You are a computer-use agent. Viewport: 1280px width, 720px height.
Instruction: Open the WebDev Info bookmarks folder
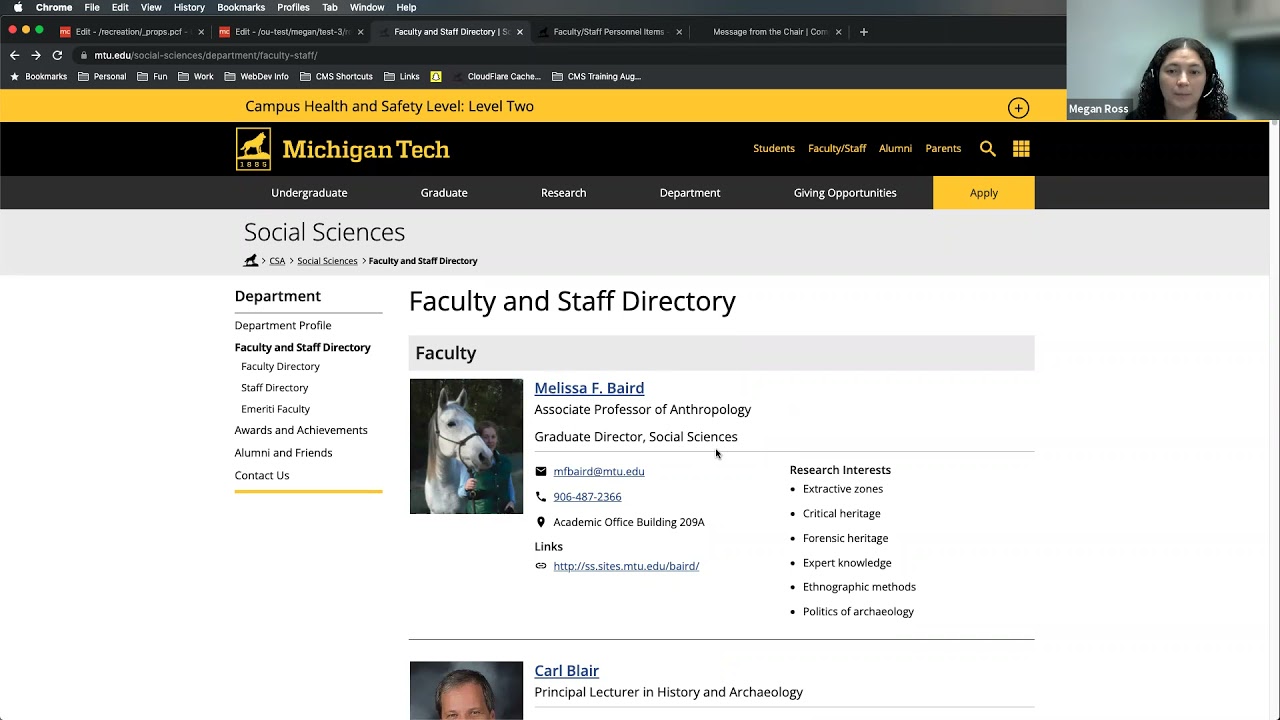[257, 76]
